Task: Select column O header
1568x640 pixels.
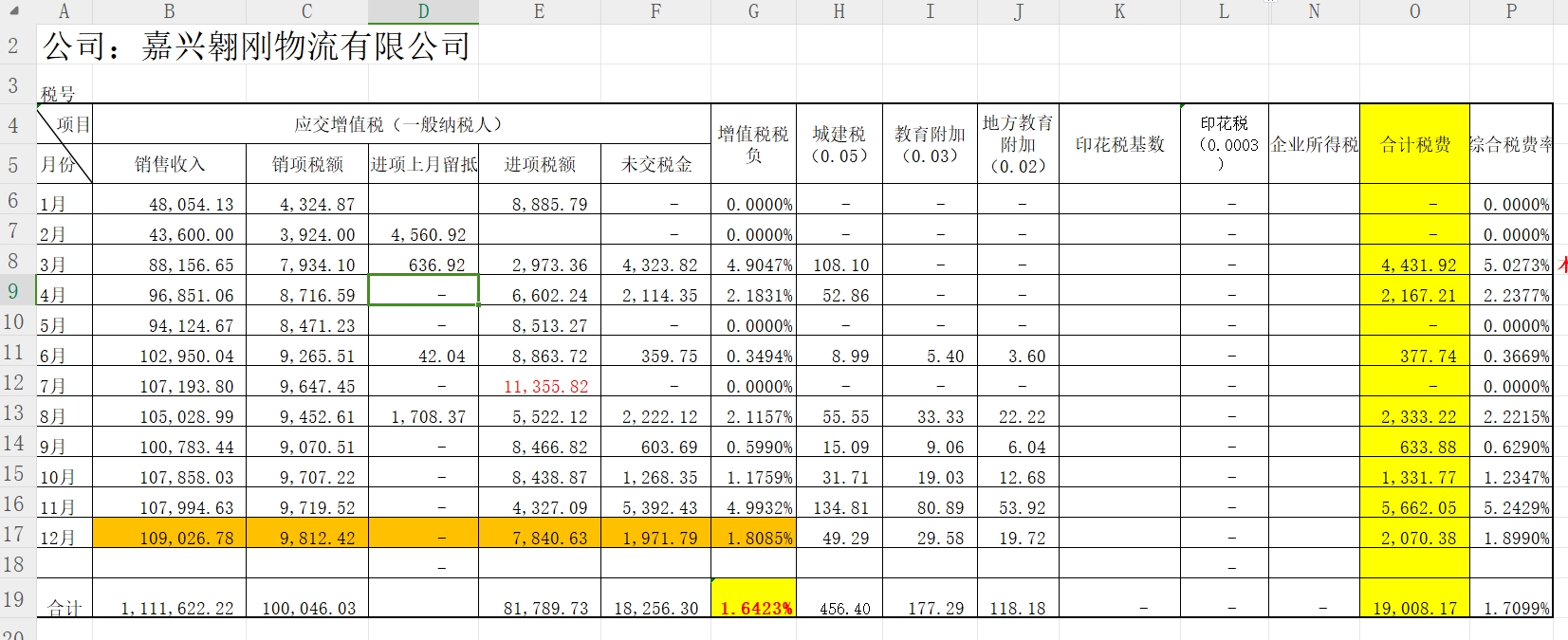Action: coord(1414,11)
